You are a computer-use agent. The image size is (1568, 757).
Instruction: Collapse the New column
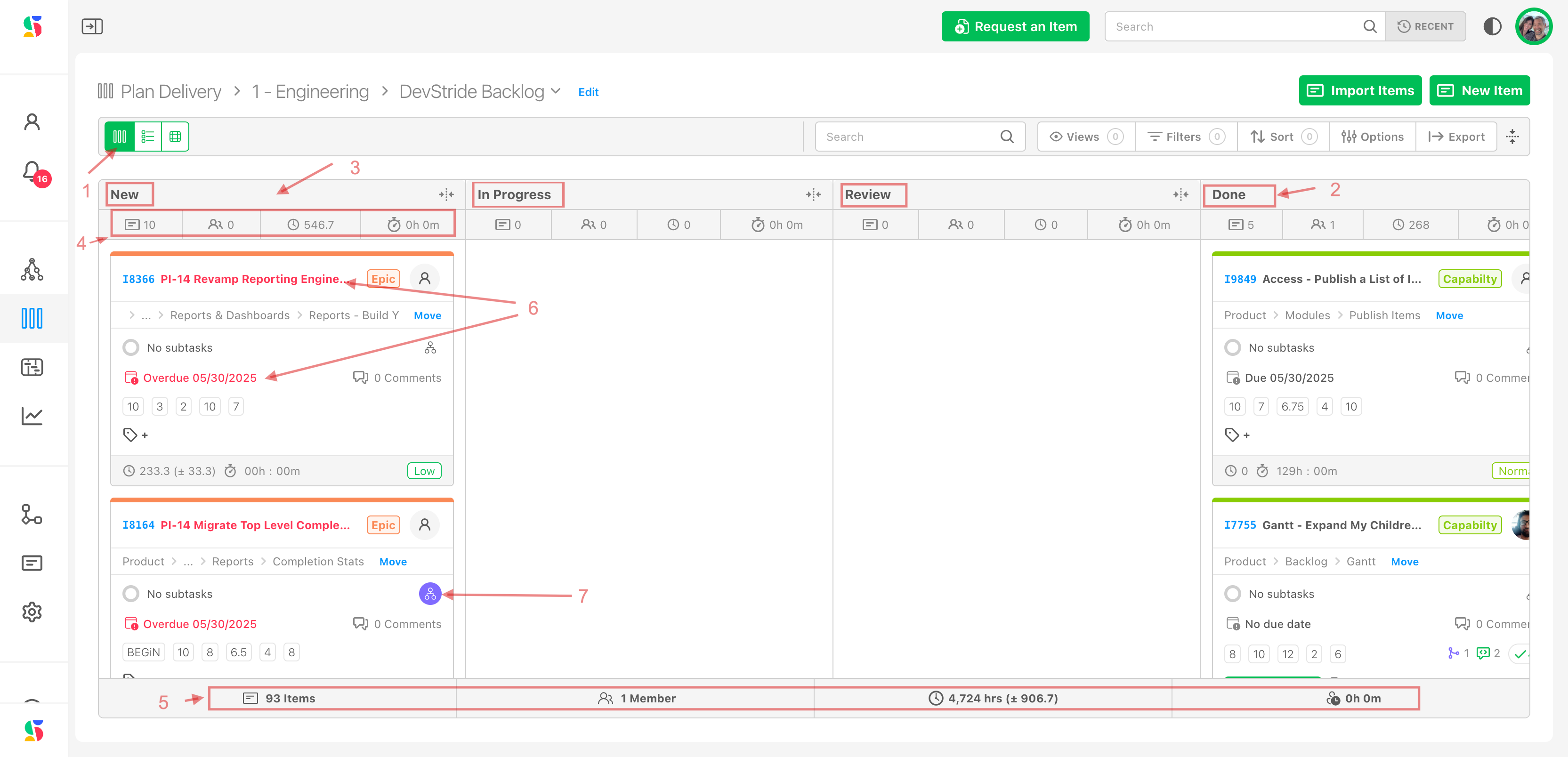pos(446,195)
